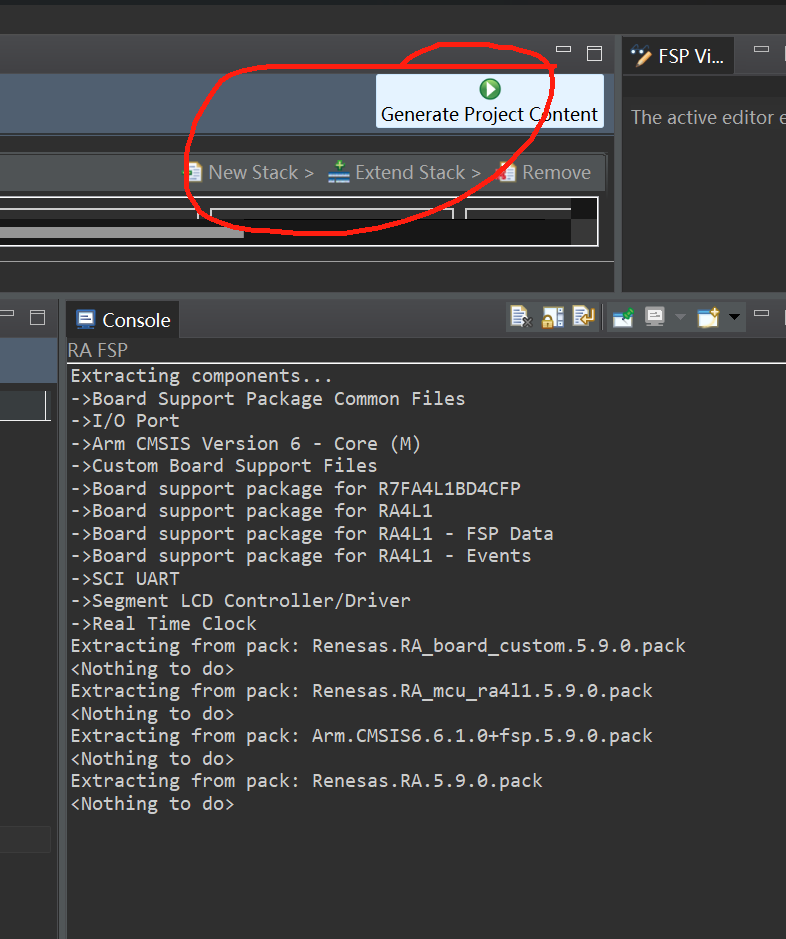Click '->Board Support Package Common Files' line
The image size is (786, 939).
(268, 399)
